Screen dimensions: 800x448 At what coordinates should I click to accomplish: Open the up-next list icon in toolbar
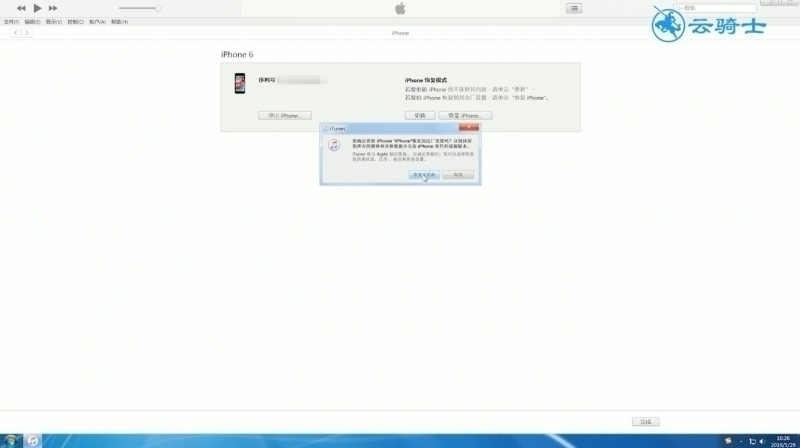574,8
